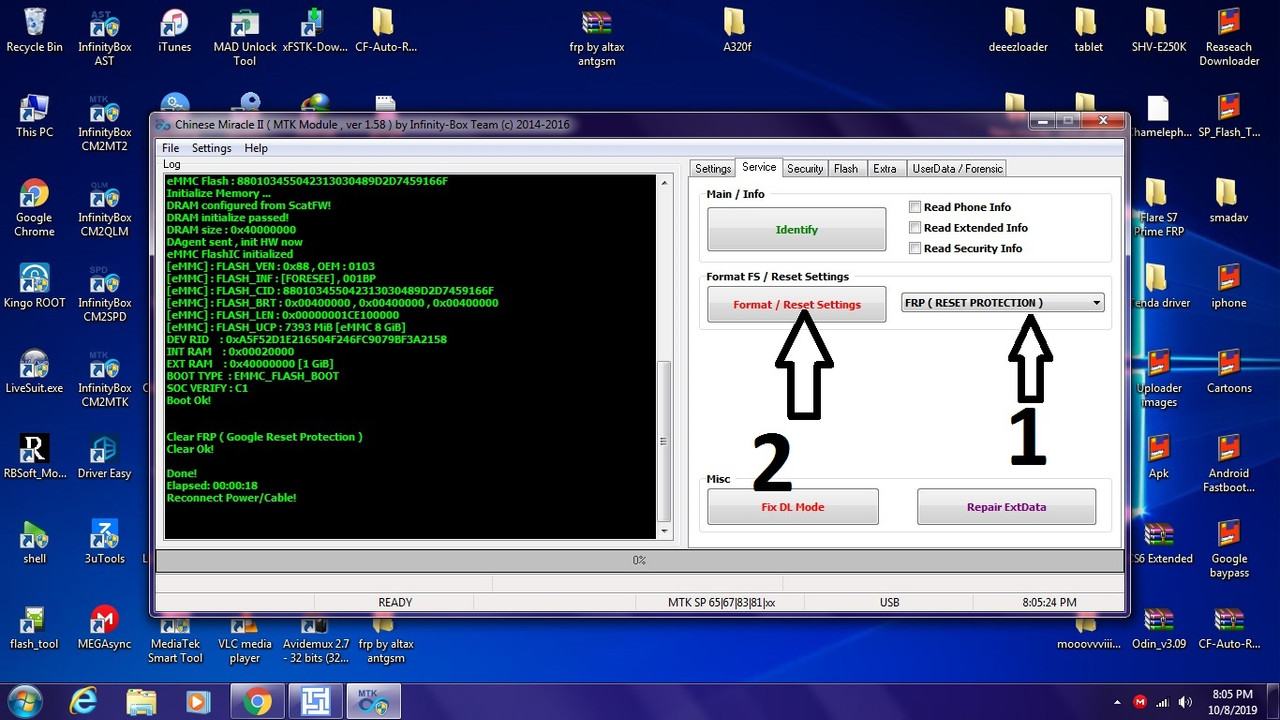
Task: Launch iTunes from the desktop
Action: click(x=174, y=30)
